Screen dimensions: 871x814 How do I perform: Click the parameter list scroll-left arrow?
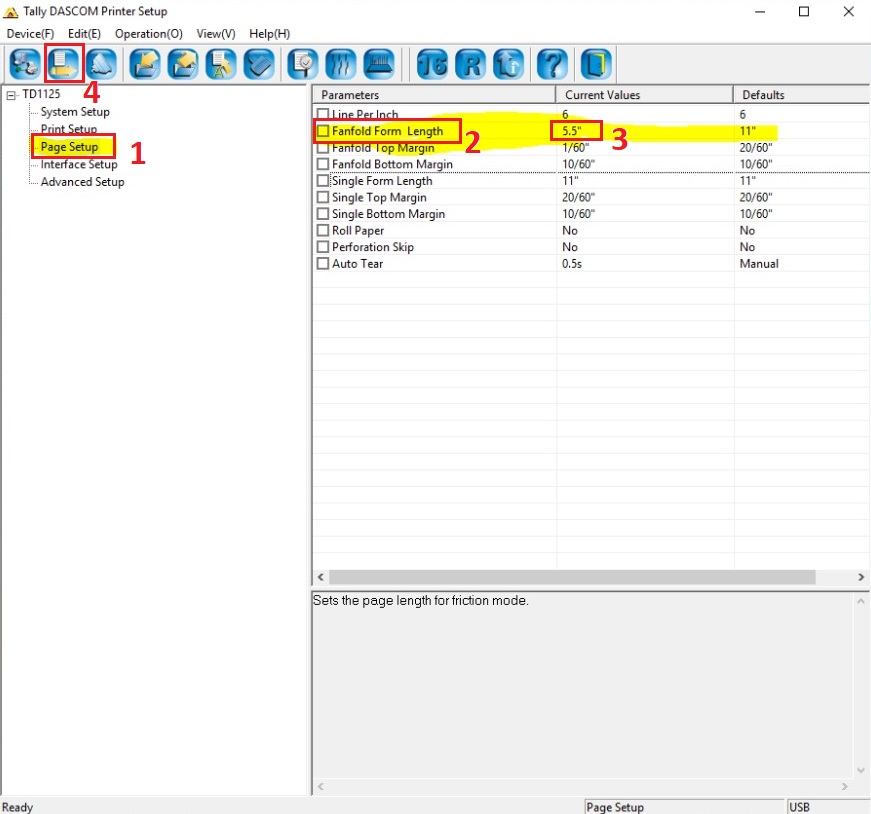pyautogui.click(x=321, y=577)
